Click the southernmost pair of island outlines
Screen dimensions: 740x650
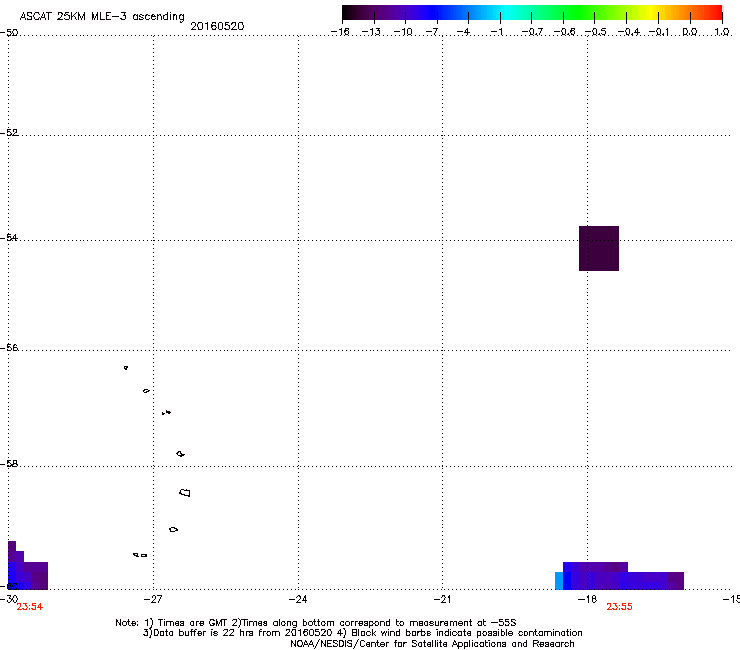point(140,555)
